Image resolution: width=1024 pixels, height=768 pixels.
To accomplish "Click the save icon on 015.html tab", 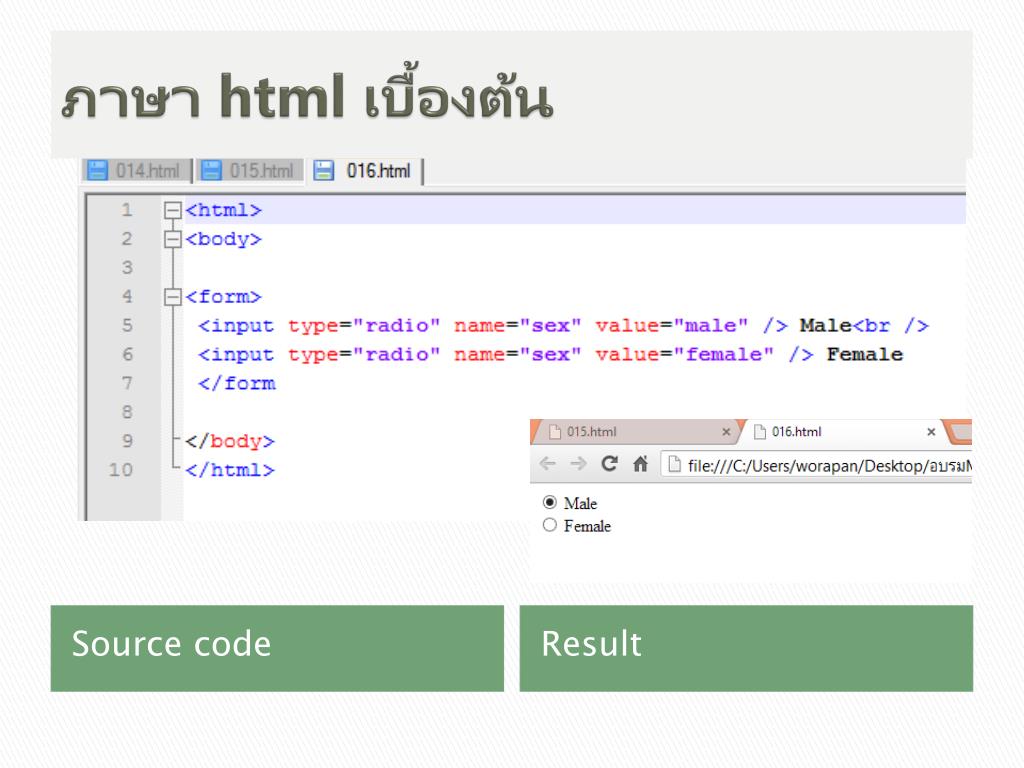I will (211, 170).
